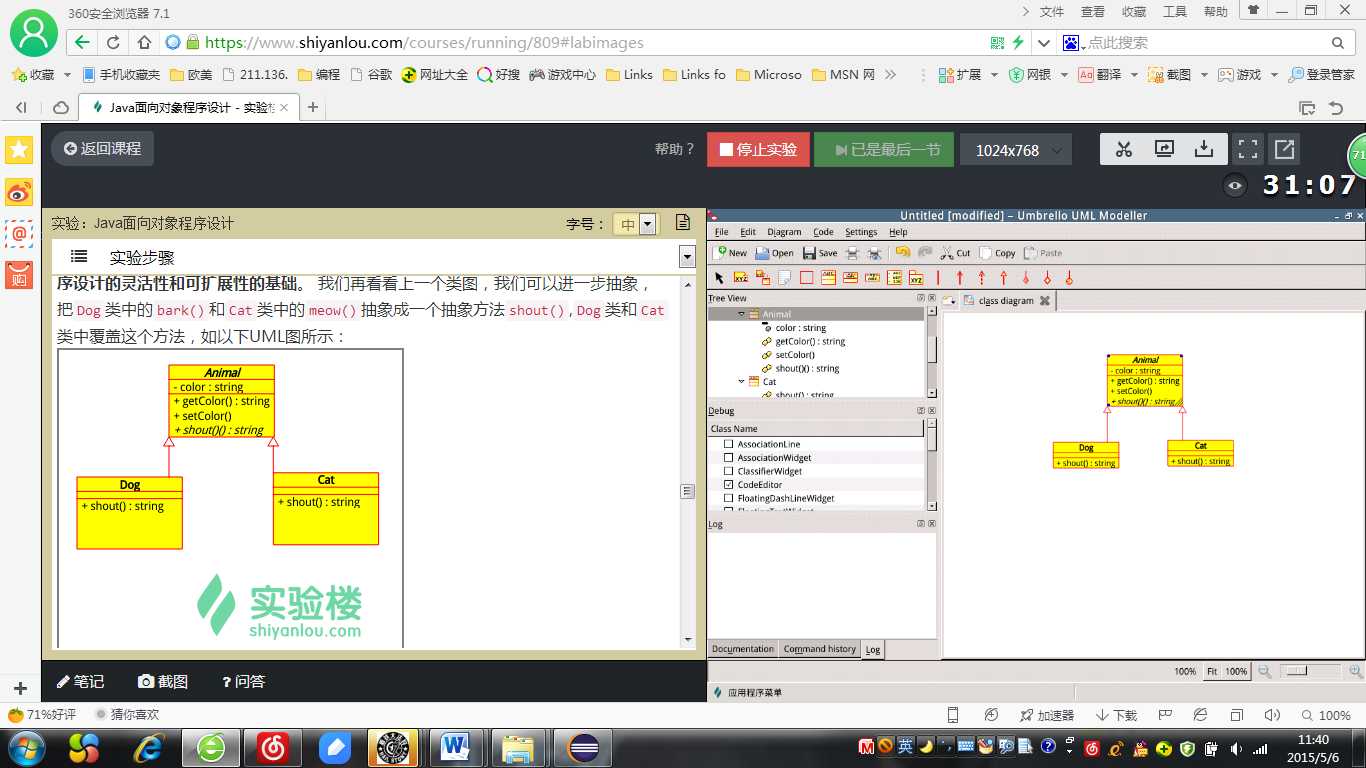Close the class diagram tab
This screenshot has width=1366, height=768.
click(1045, 300)
